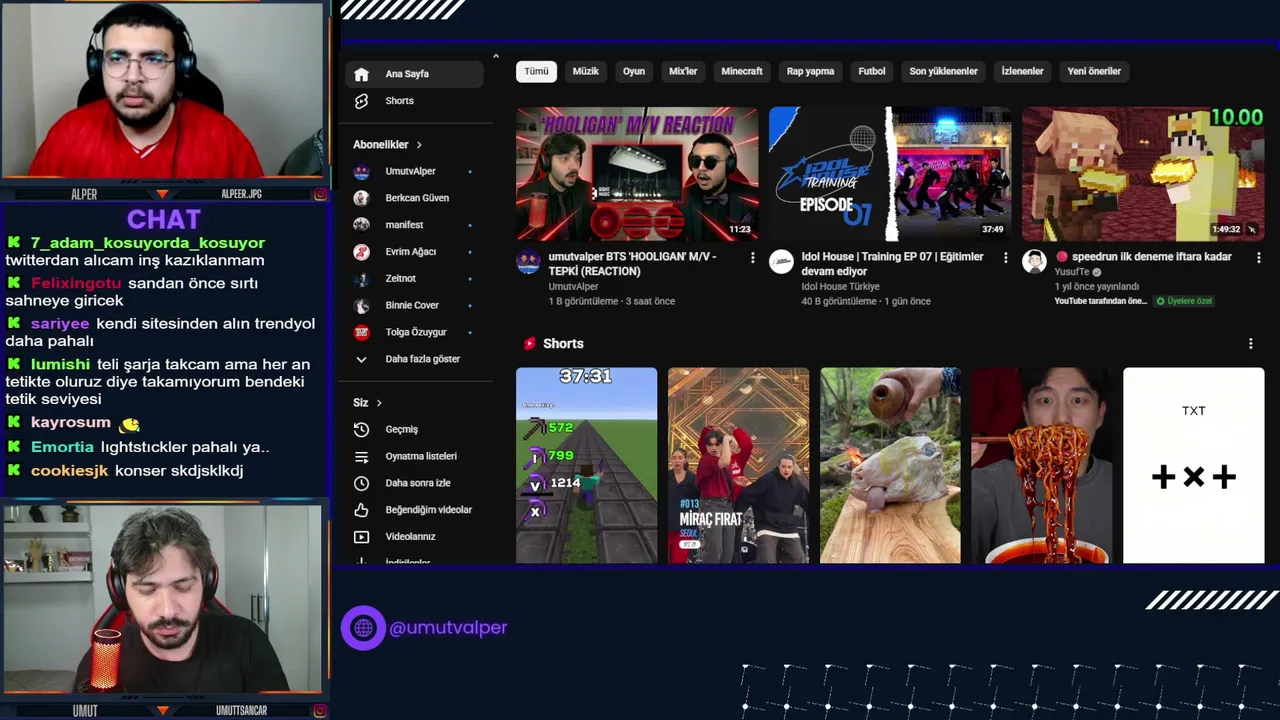Image resolution: width=1280 pixels, height=720 pixels.
Task: Select the Futbol filter chip
Action: pyautogui.click(x=872, y=71)
